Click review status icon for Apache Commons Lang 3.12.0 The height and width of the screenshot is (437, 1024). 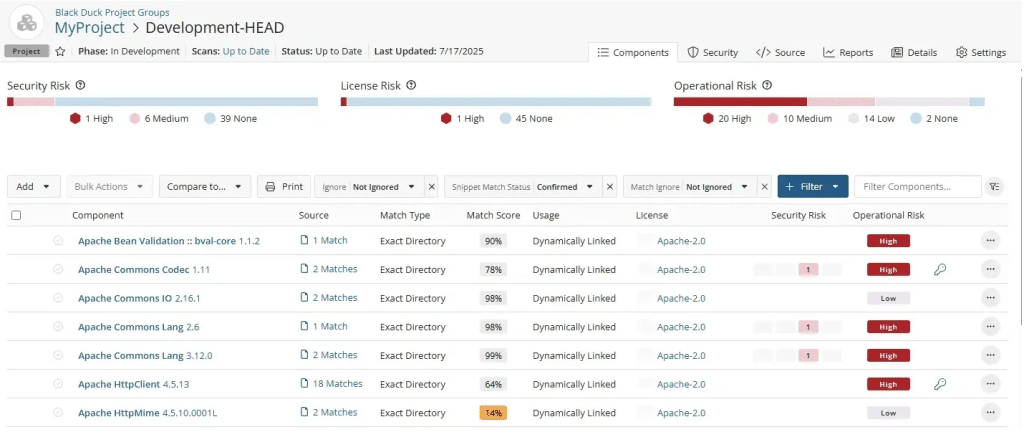pos(58,355)
